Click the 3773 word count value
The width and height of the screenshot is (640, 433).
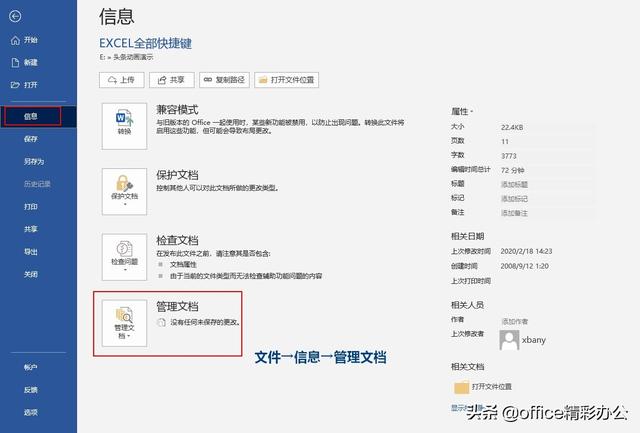point(509,156)
